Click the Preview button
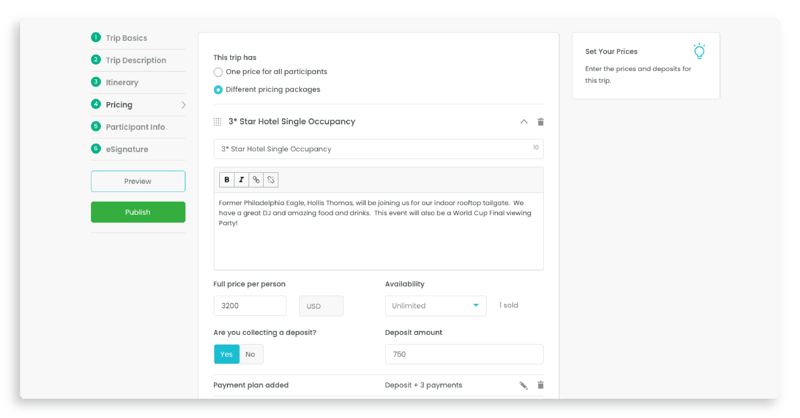This screenshot has height=418, width=800. coord(138,181)
